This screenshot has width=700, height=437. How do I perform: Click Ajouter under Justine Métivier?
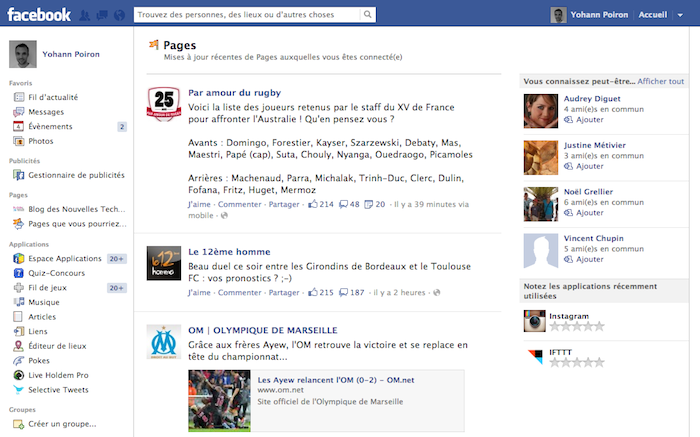pos(589,166)
